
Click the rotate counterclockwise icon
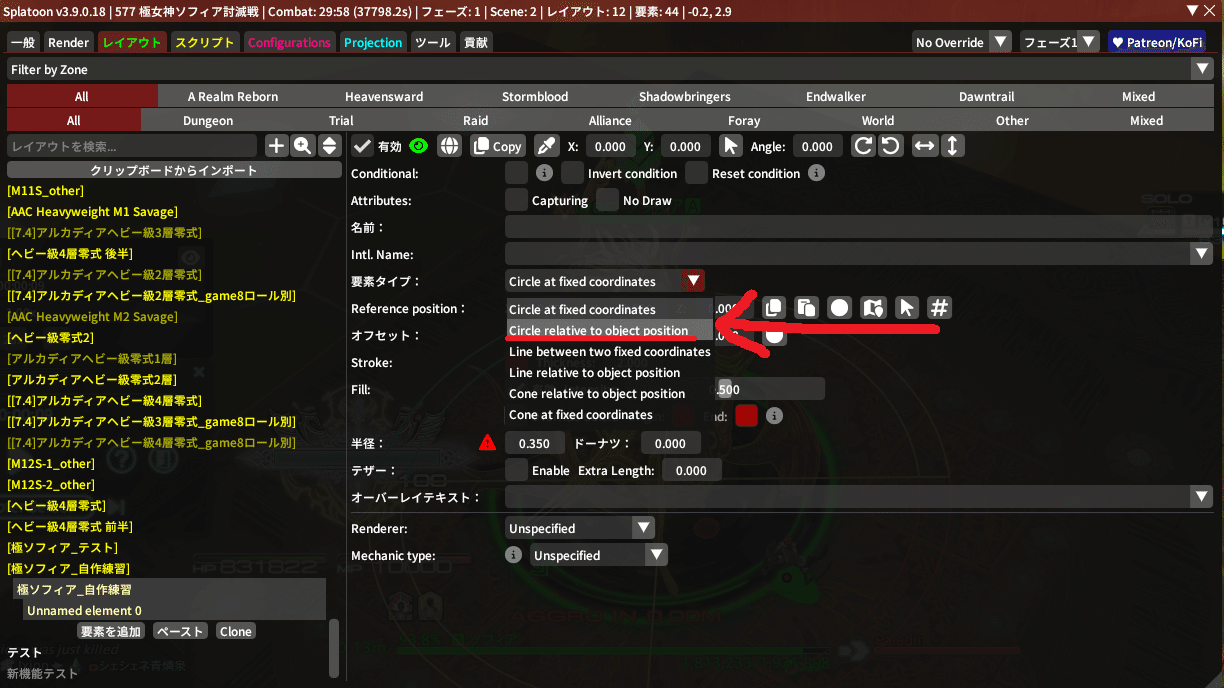[890, 146]
